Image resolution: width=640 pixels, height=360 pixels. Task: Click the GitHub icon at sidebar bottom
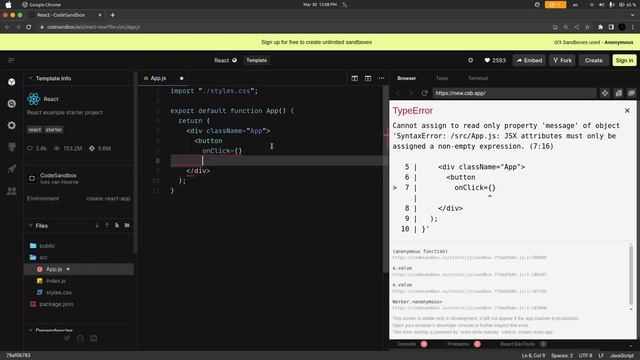pyautogui.click(x=80, y=338)
